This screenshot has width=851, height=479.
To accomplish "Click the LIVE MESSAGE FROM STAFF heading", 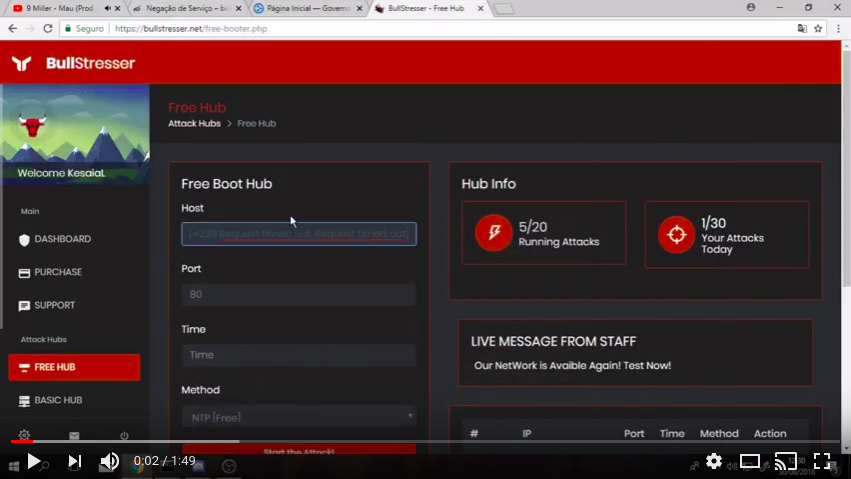I will pyautogui.click(x=553, y=342).
